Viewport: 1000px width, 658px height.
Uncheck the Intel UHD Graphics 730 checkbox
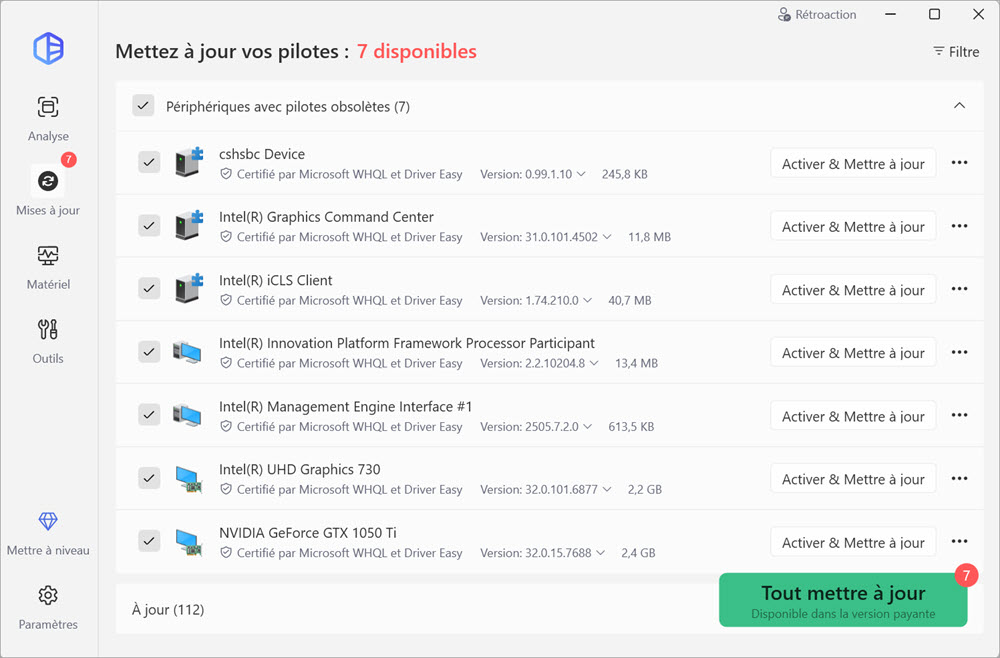tap(149, 478)
